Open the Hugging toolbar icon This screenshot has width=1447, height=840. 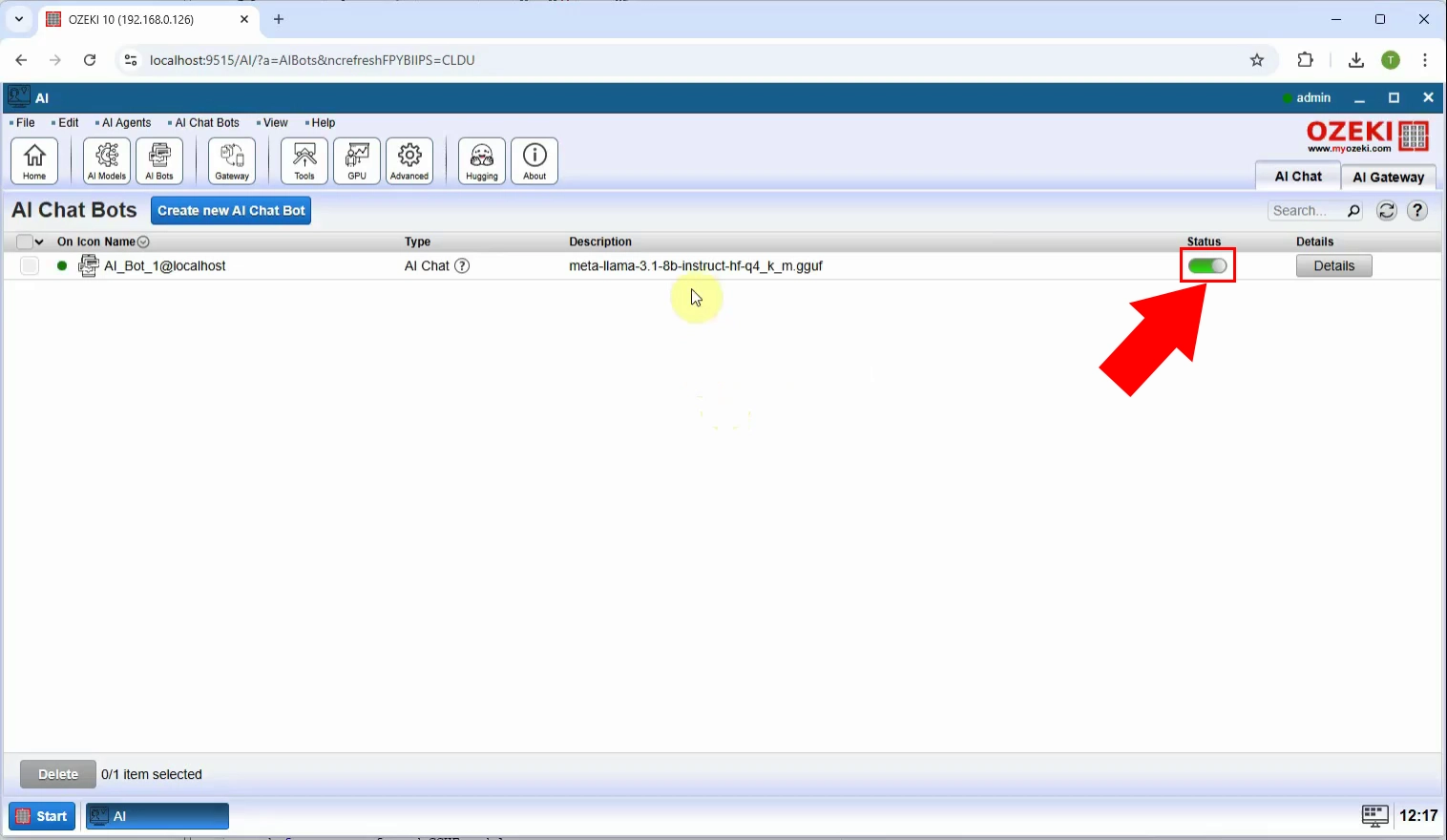(482, 160)
